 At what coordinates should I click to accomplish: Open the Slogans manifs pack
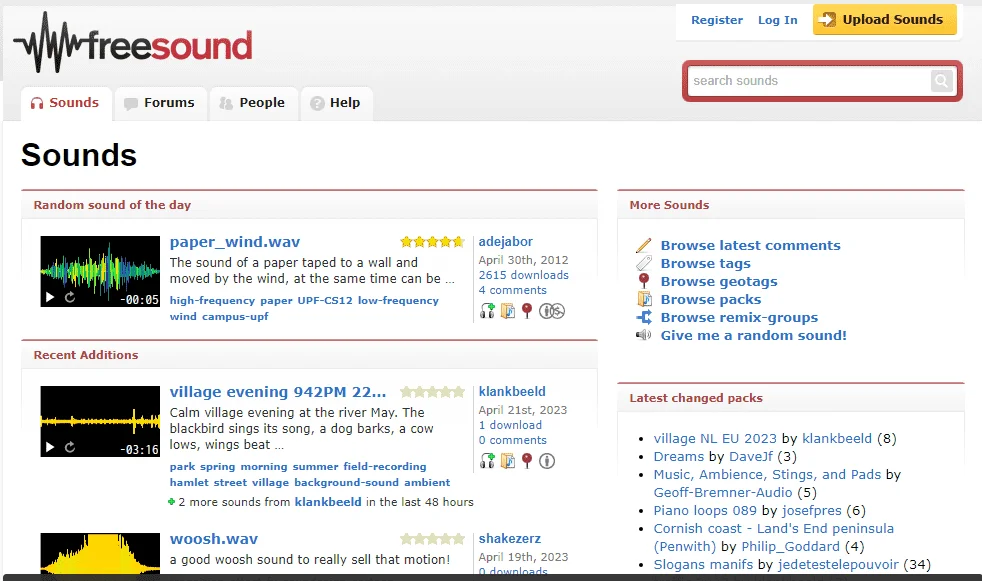pyautogui.click(x=703, y=565)
